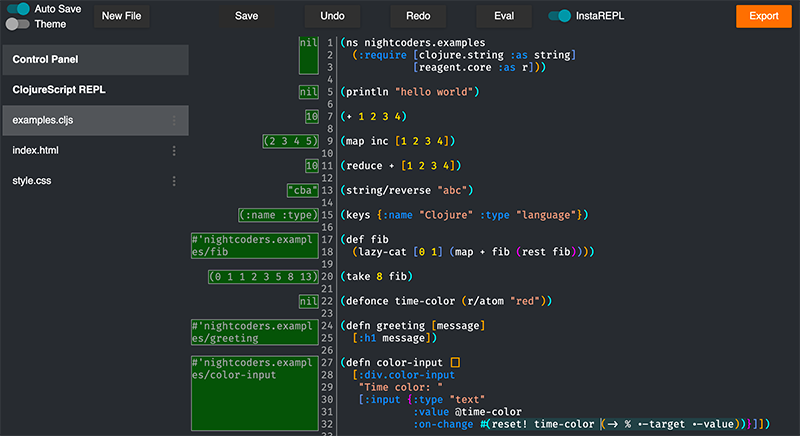Click line number 27 in the gutter
Image resolution: width=800 pixels, height=436 pixels.
[x=327, y=363]
